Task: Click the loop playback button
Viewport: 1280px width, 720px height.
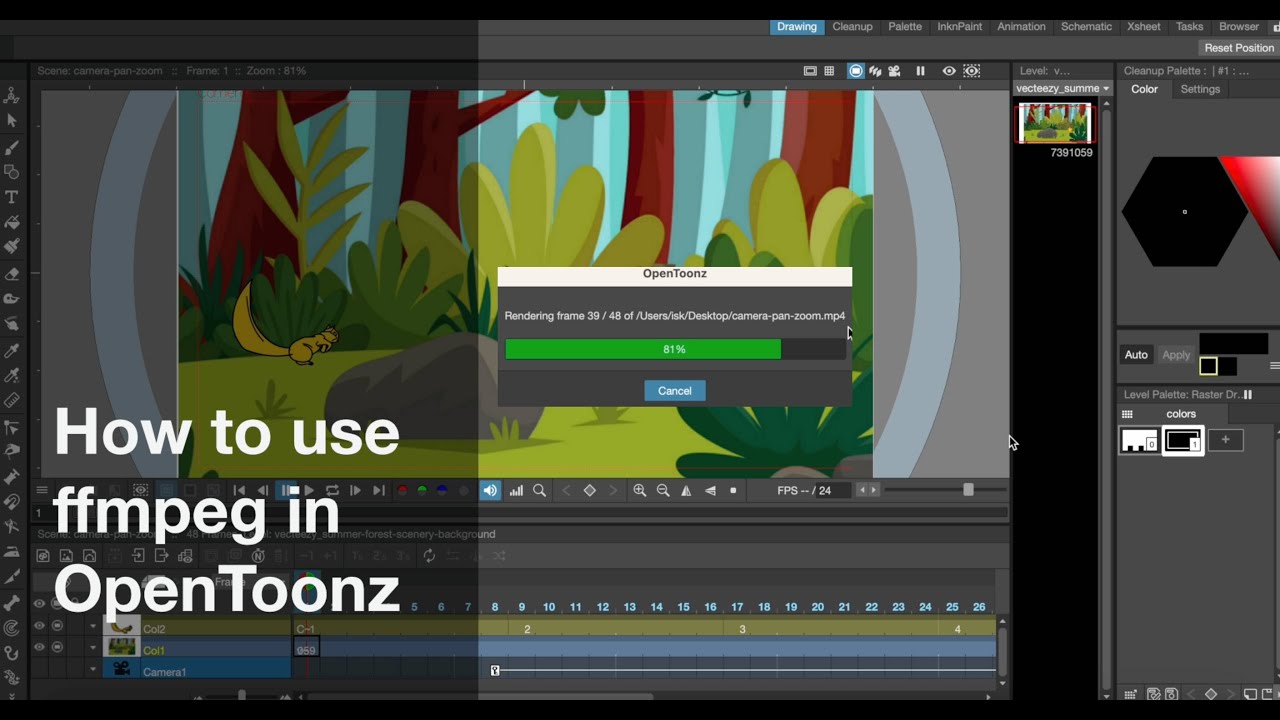Action: point(332,490)
